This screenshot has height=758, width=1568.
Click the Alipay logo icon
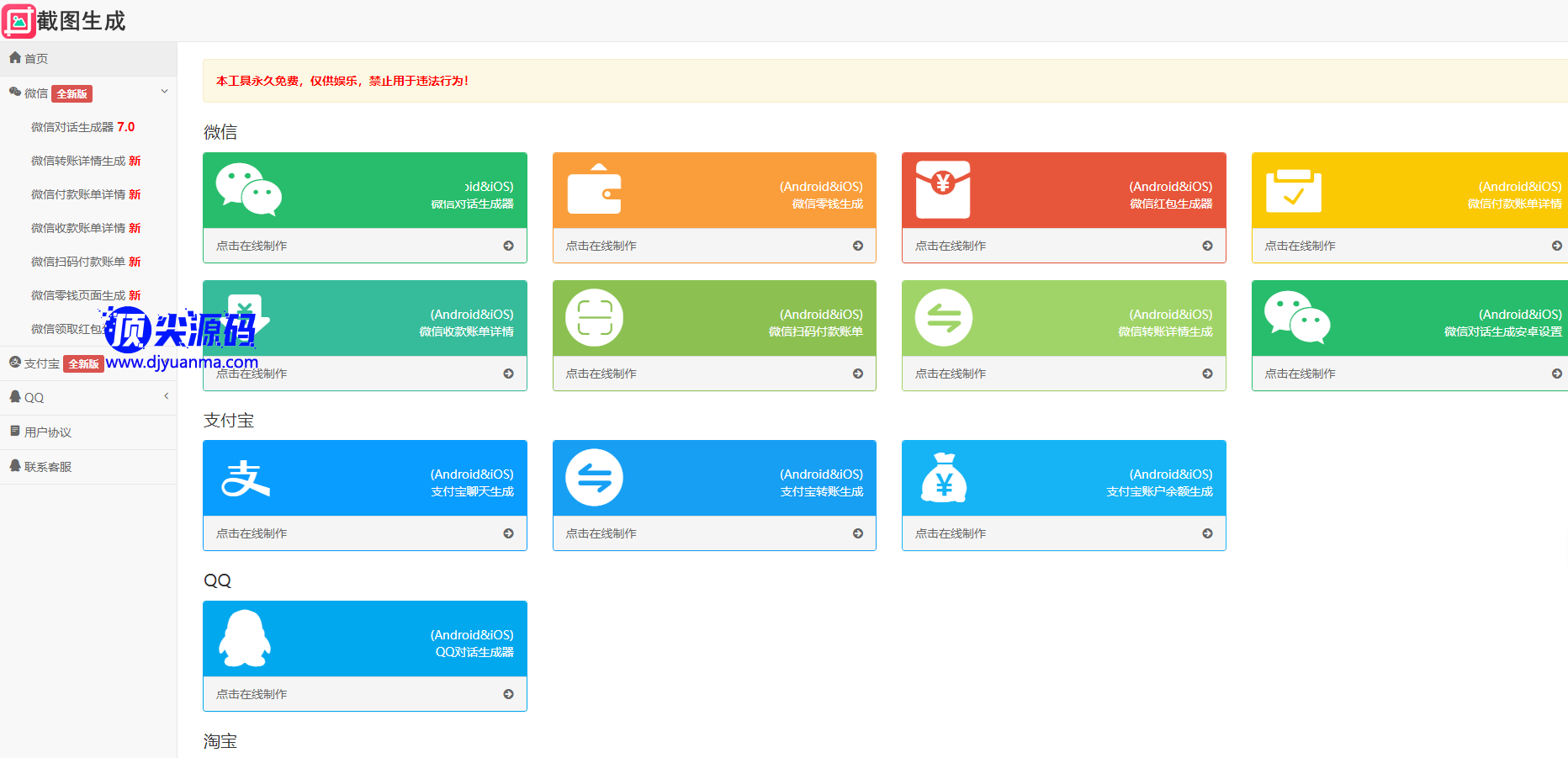[245, 478]
